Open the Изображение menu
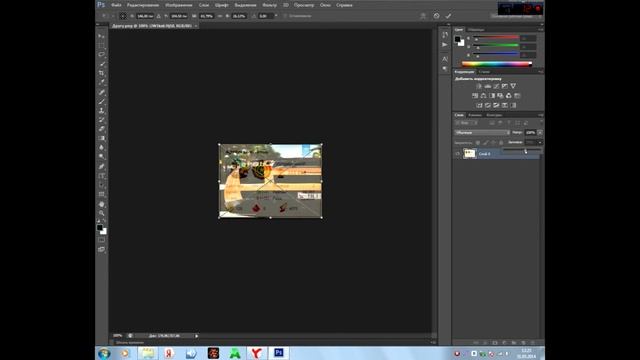The height and width of the screenshot is (360, 640). coord(179,5)
